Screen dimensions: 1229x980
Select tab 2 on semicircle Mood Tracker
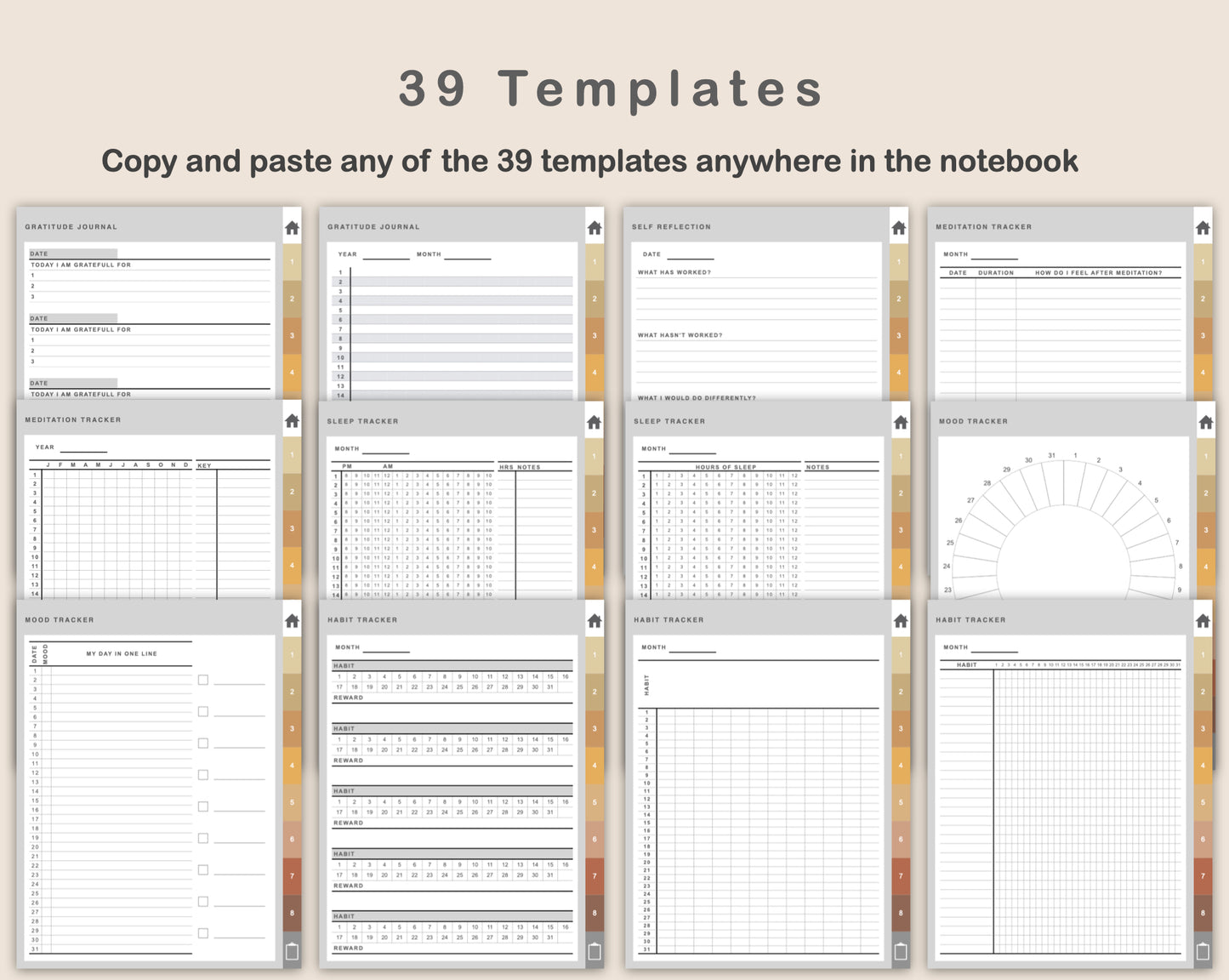click(1205, 493)
